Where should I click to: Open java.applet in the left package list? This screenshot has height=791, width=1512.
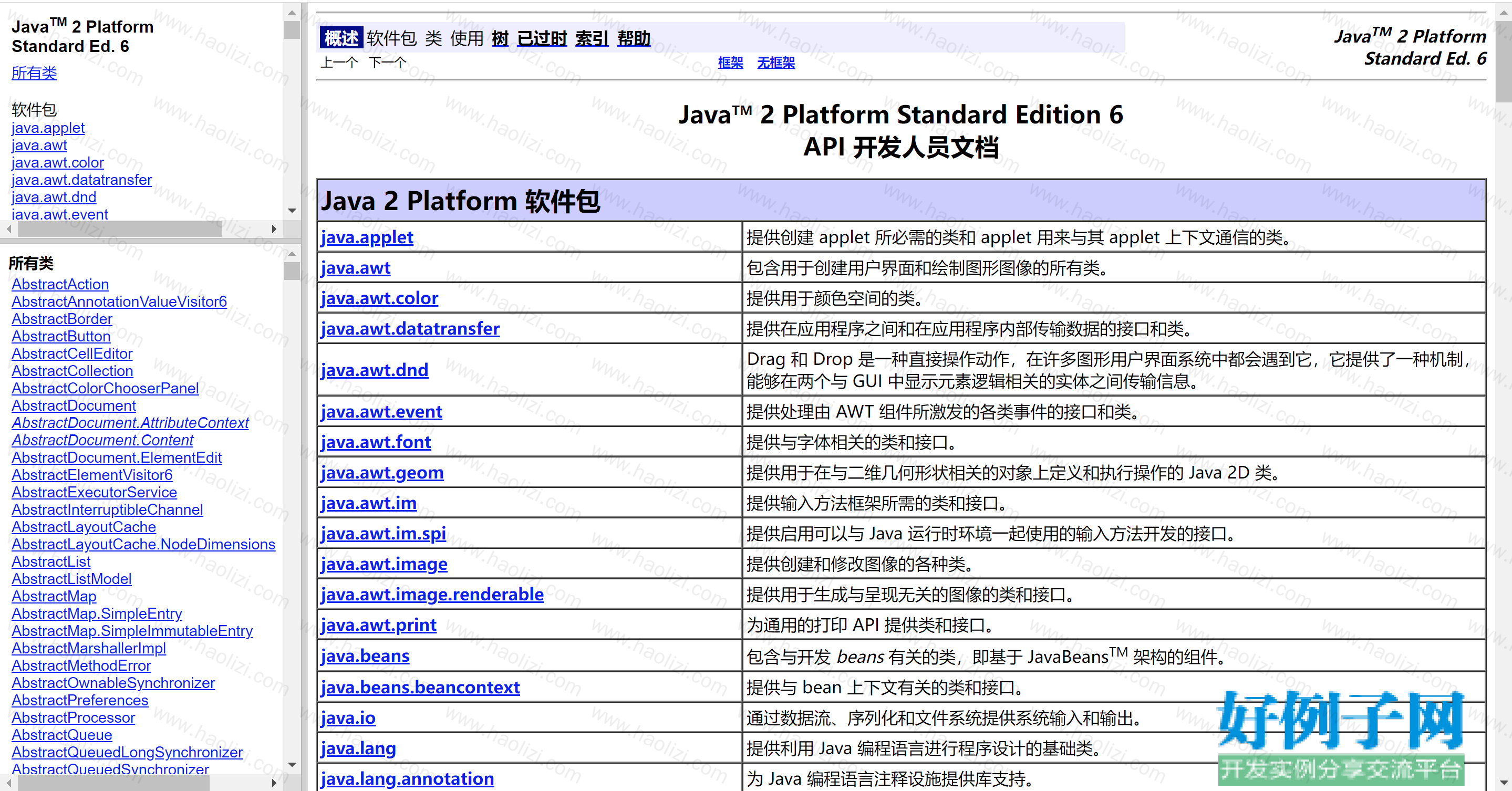pyautogui.click(x=48, y=128)
